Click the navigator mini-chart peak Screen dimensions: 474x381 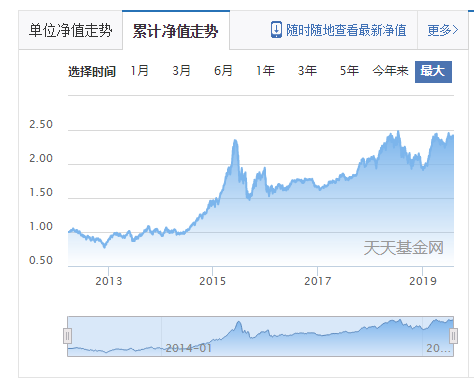[238, 323]
